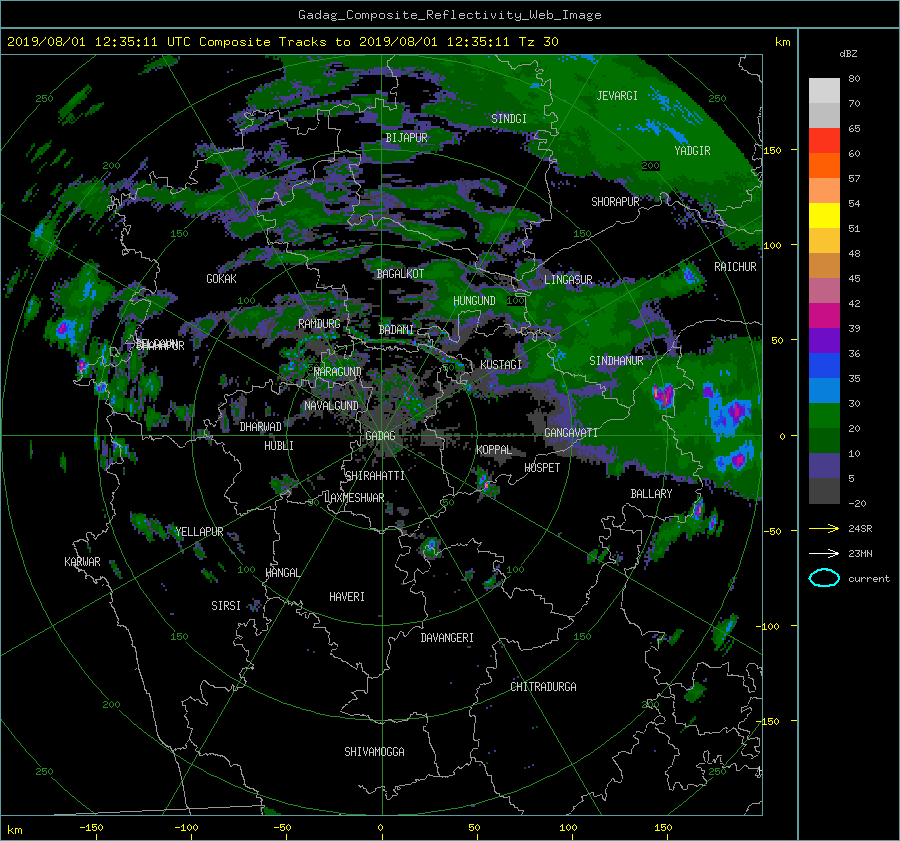Click the GADAG radar center label
900x841 pixels.
[x=380, y=436]
